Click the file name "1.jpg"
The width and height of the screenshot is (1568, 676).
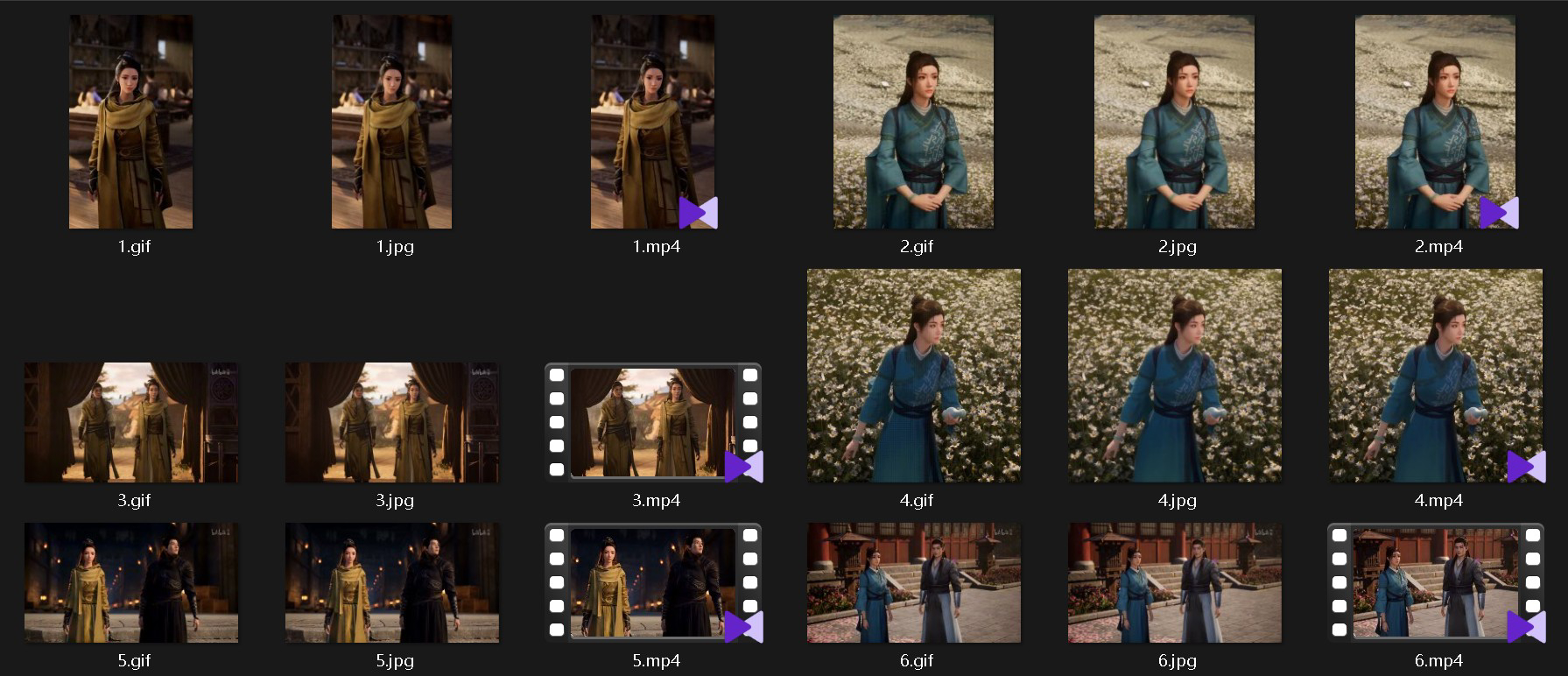point(395,247)
